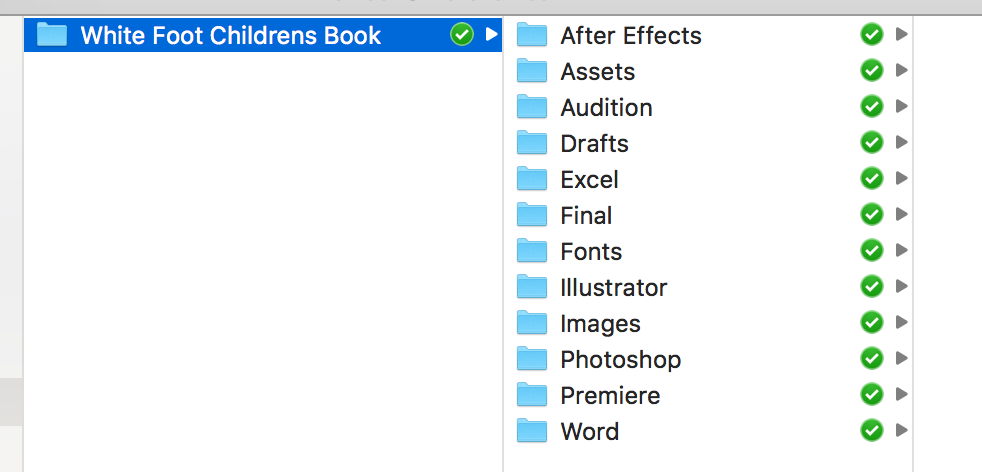The height and width of the screenshot is (472, 982).
Task: Expand the Images folder disclosure arrow
Action: [x=901, y=322]
